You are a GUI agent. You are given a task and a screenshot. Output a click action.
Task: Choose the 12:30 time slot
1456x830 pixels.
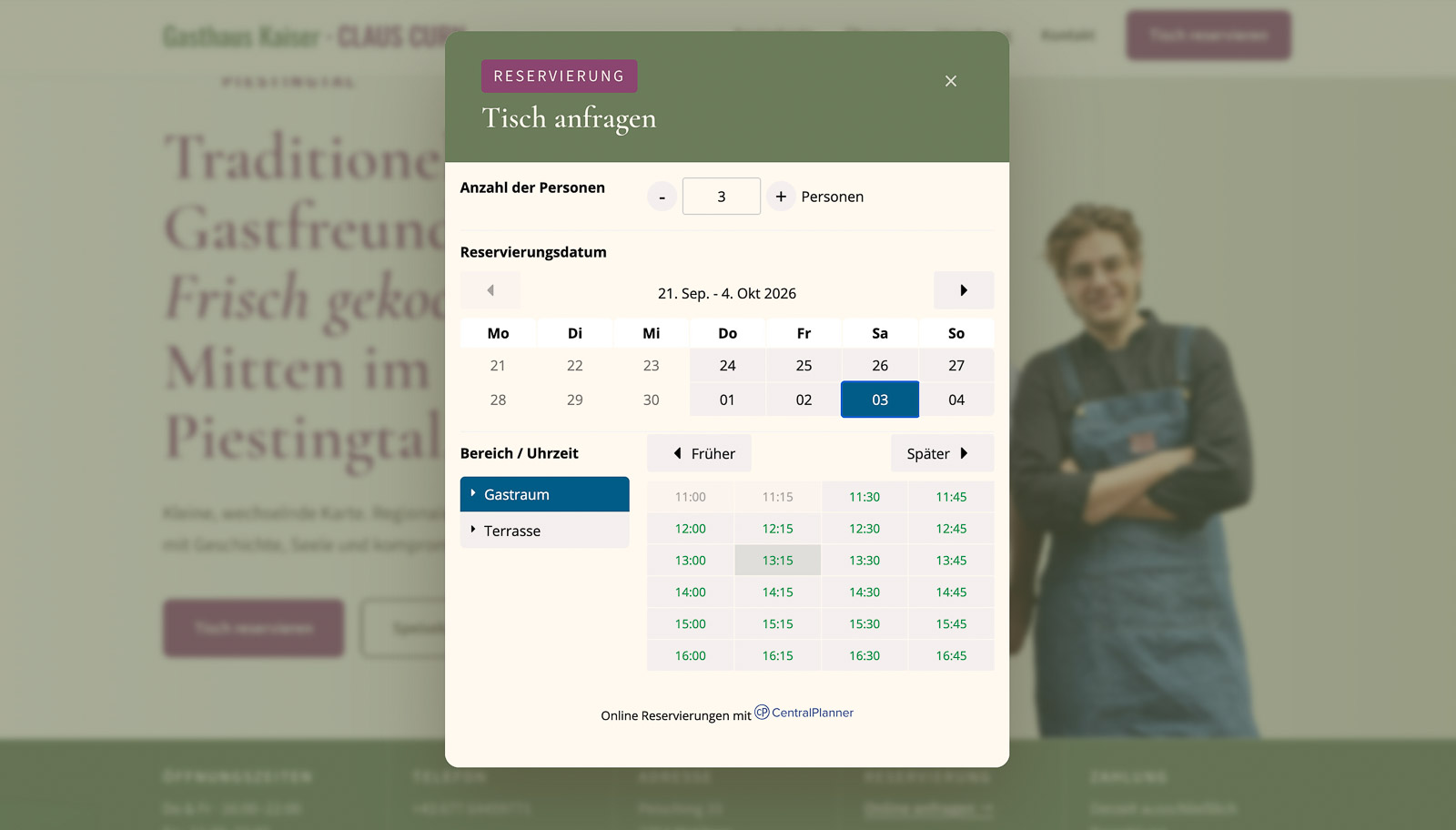point(864,529)
